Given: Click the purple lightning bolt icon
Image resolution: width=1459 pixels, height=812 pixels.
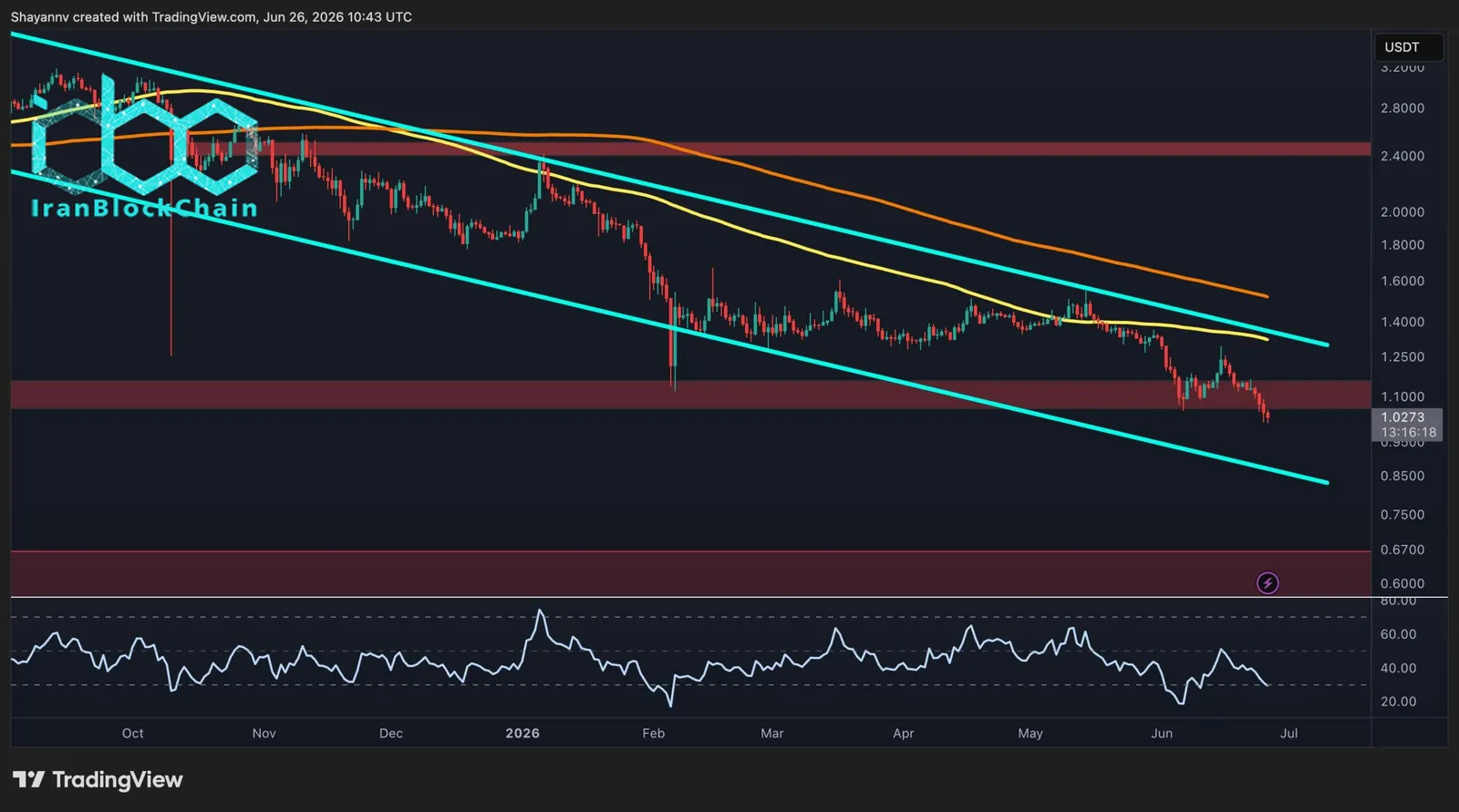Looking at the screenshot, I should point(1268,583).
